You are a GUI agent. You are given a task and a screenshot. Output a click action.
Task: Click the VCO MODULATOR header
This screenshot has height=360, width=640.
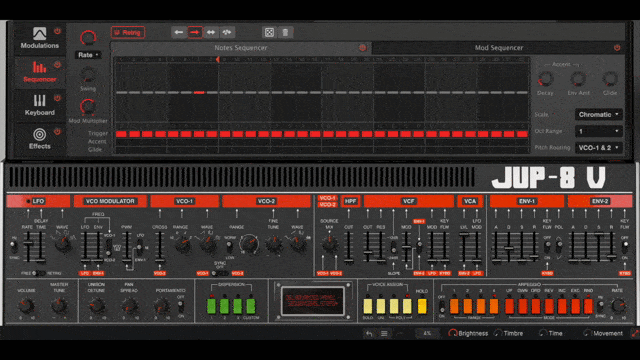tap(110, 201)
